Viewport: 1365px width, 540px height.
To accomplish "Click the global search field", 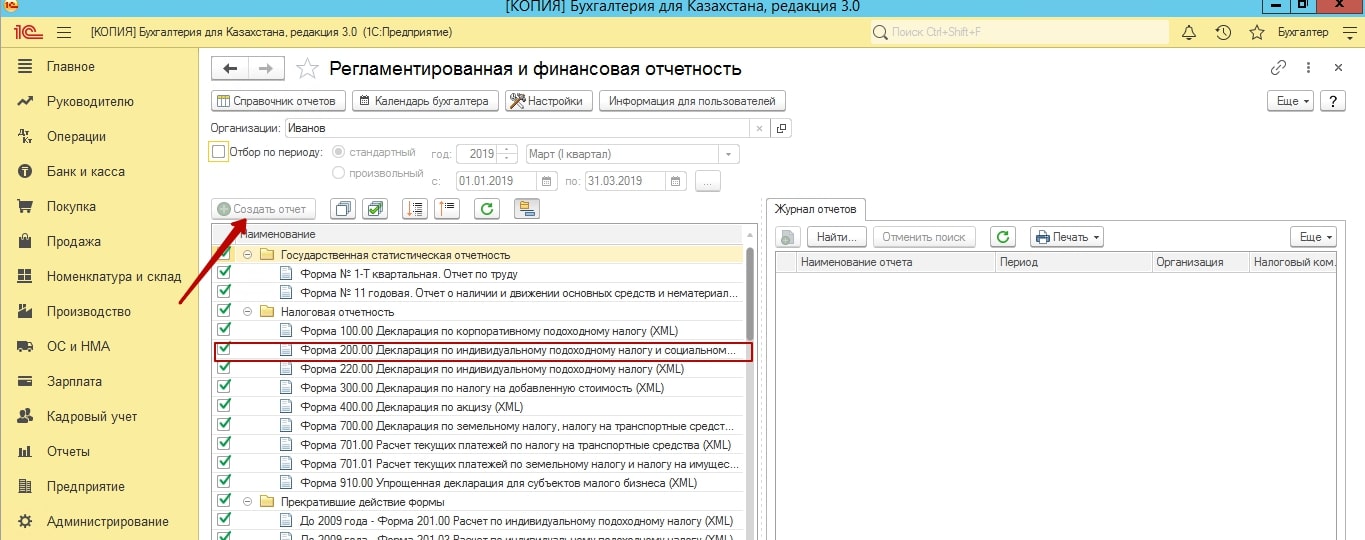I will 1020,33.
